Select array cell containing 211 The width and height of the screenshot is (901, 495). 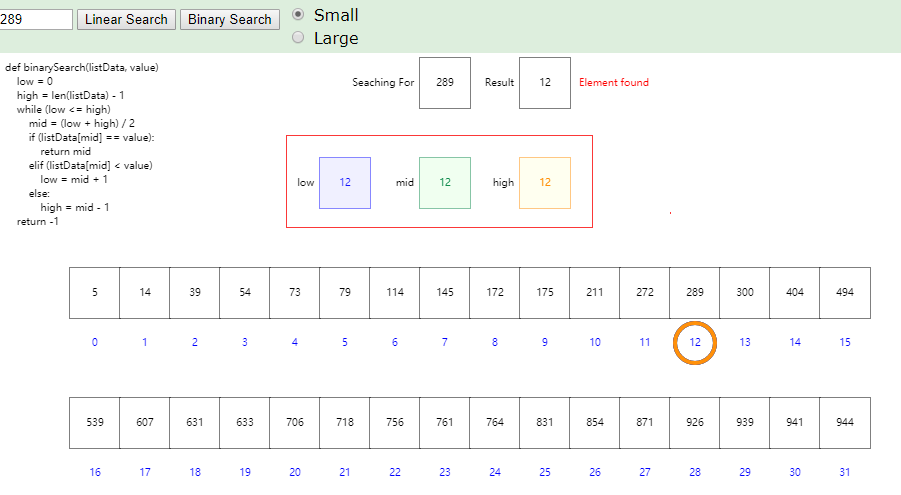click(x=595, y=293)
